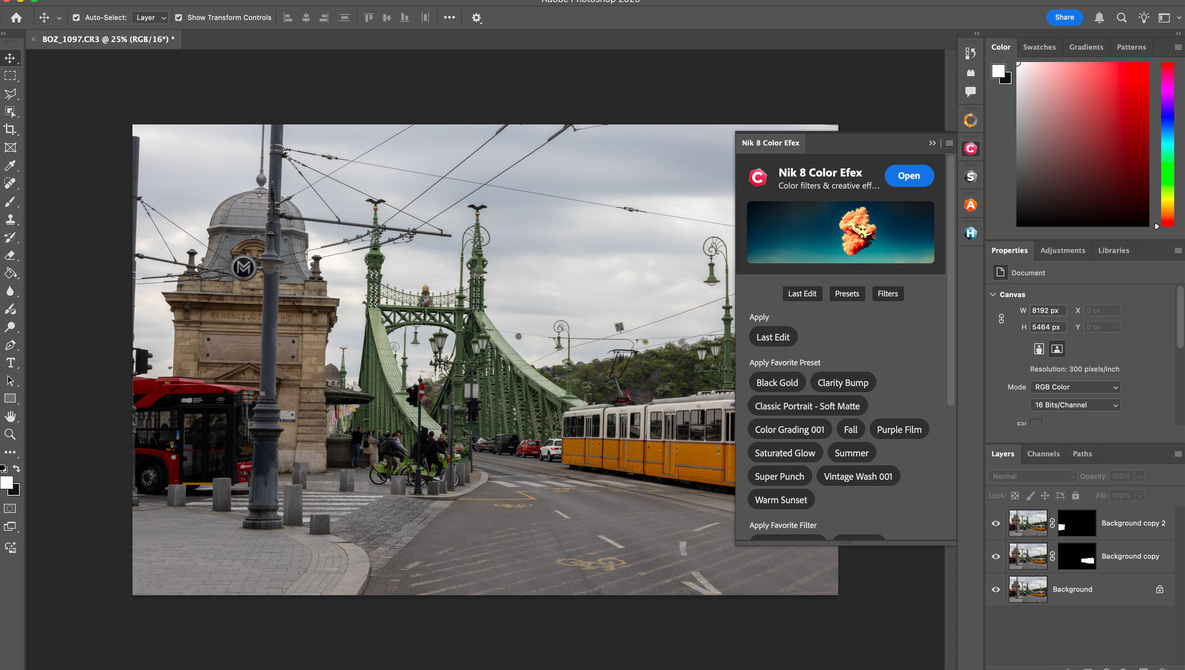Toggle lock position

click(x=1044, y=496)
